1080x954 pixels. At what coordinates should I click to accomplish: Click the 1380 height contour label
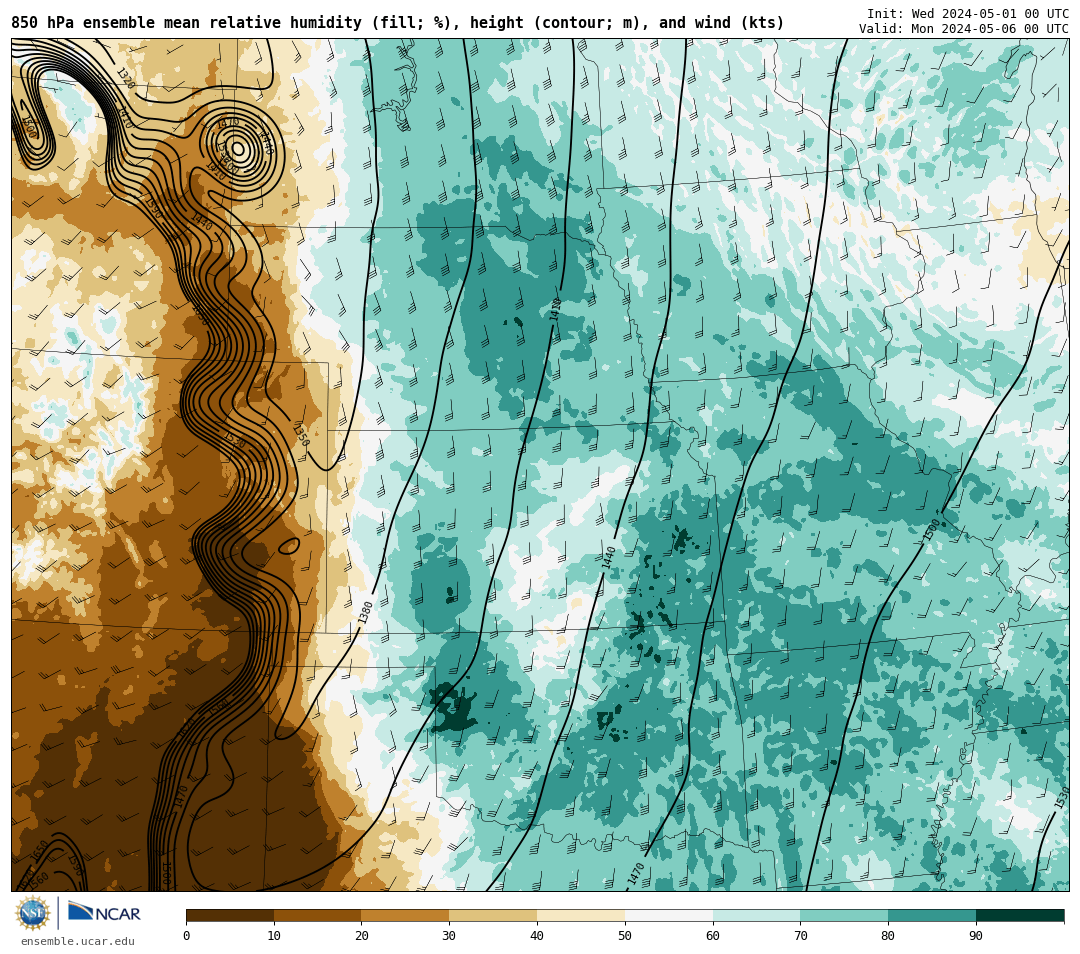point(366,612)
